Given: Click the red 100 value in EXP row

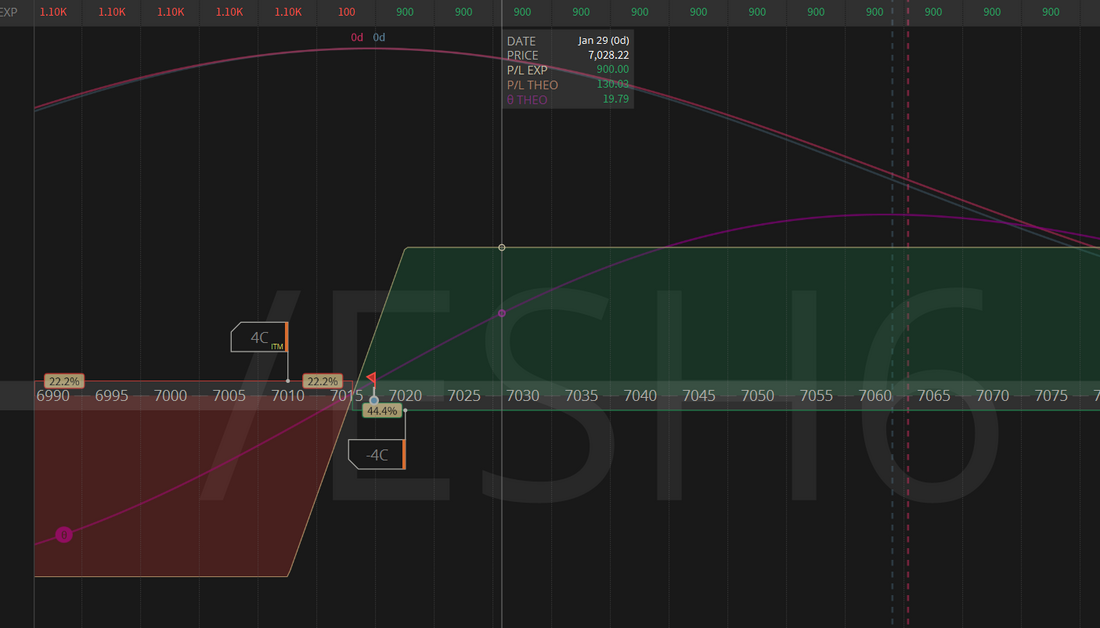Looking at the screenshot, I should [x=347, y=12].
